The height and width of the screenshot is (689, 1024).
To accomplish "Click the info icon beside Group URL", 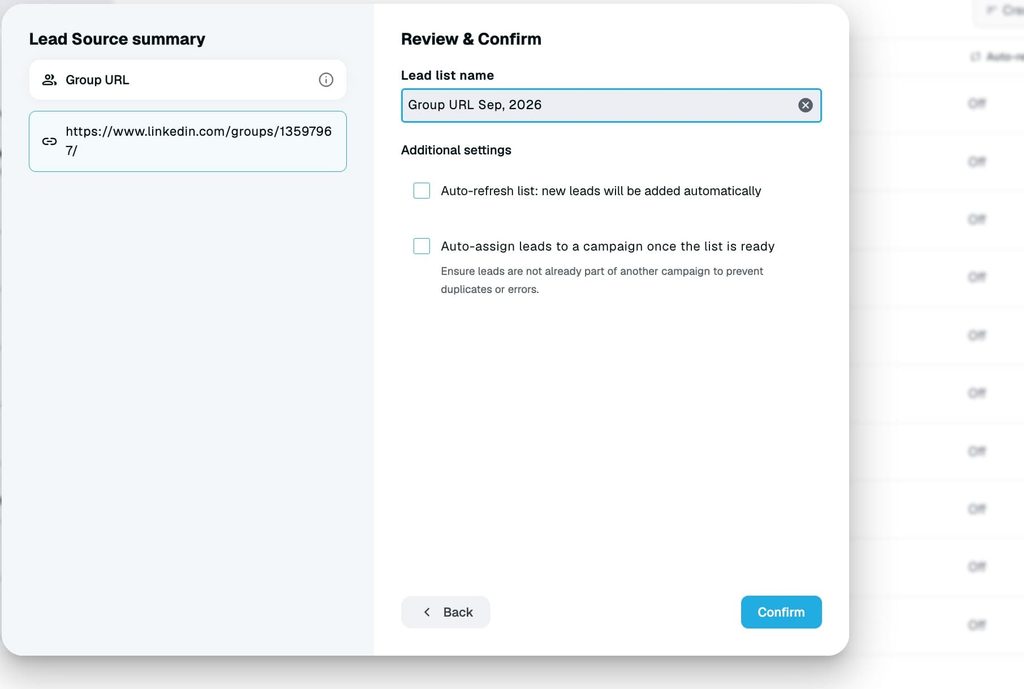I will [x=326, y=80].
